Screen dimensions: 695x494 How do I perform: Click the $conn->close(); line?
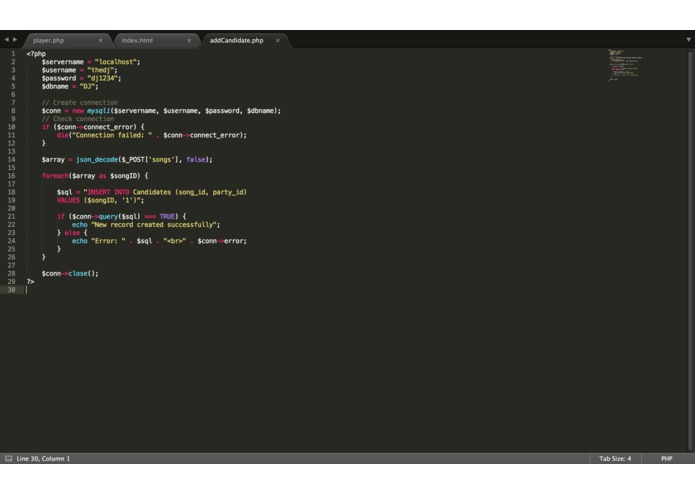70,274
